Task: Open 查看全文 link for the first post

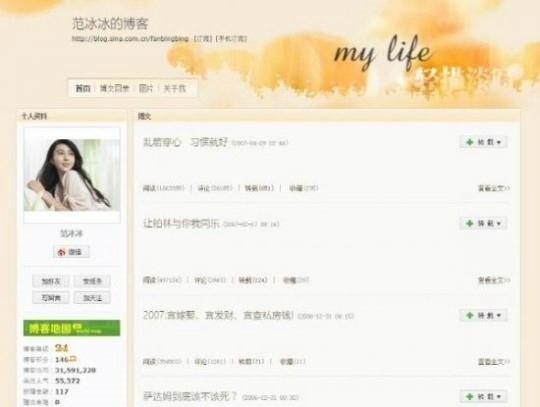Action: (x=494, y=188)
